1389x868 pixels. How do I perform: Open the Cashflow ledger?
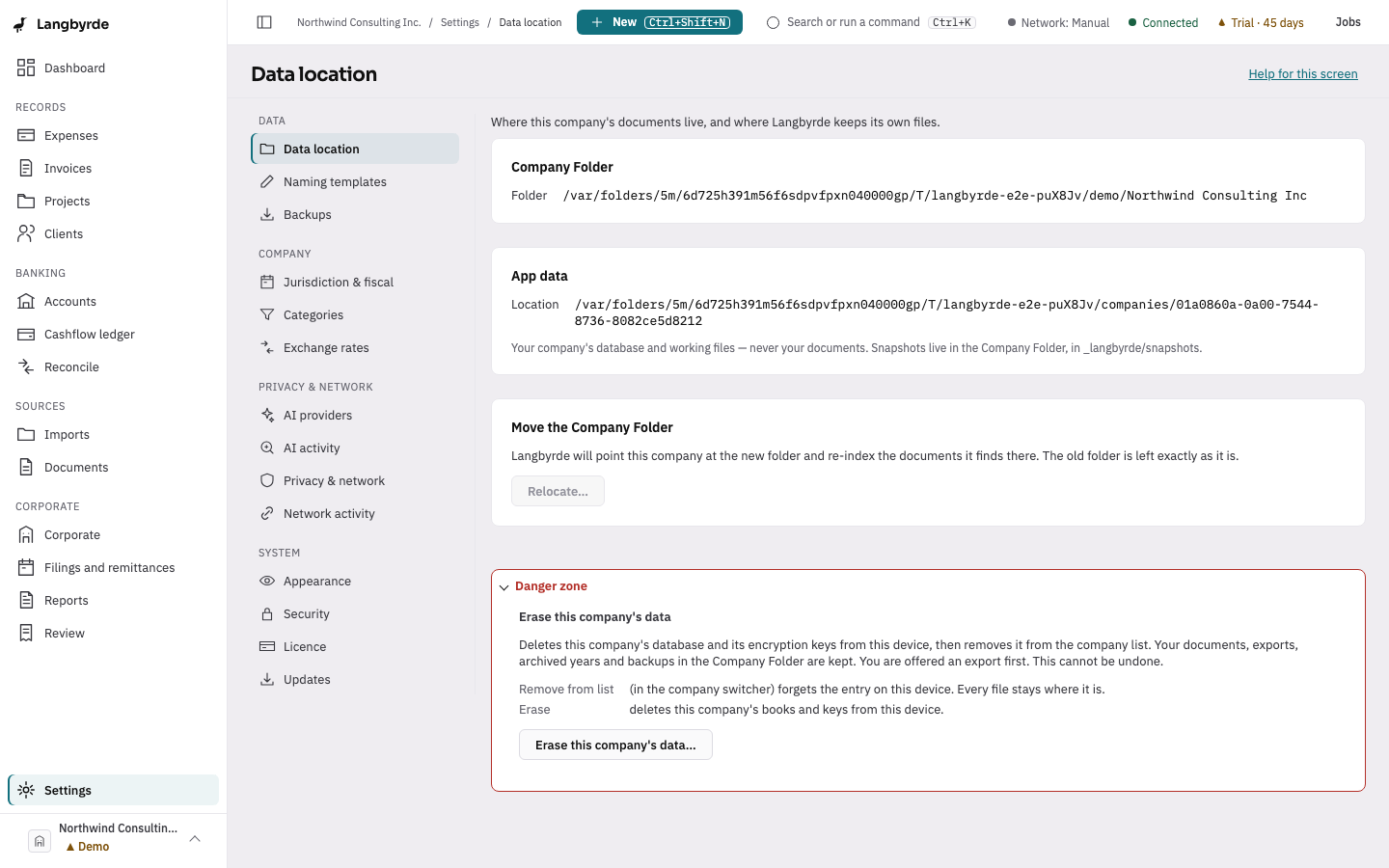click(x=113, y=334)
